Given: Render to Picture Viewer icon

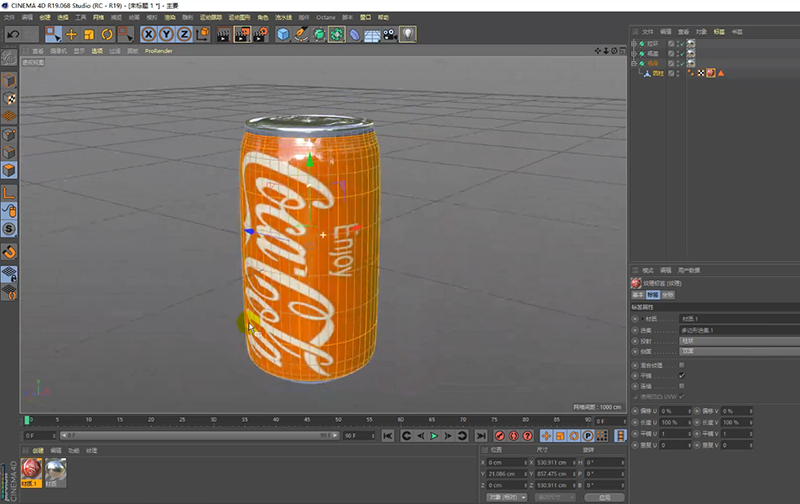Looking at the screenshot, I should point(242,34).
